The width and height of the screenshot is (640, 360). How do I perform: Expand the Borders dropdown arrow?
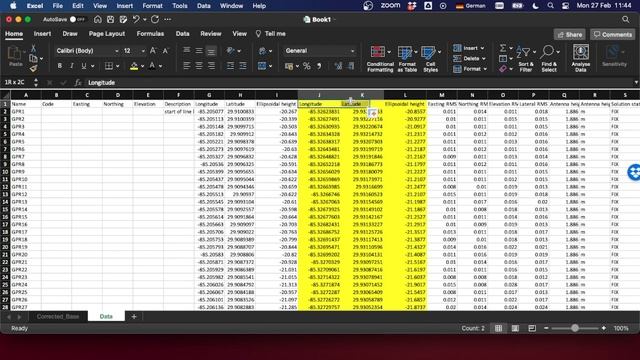[x=118, y=66]
